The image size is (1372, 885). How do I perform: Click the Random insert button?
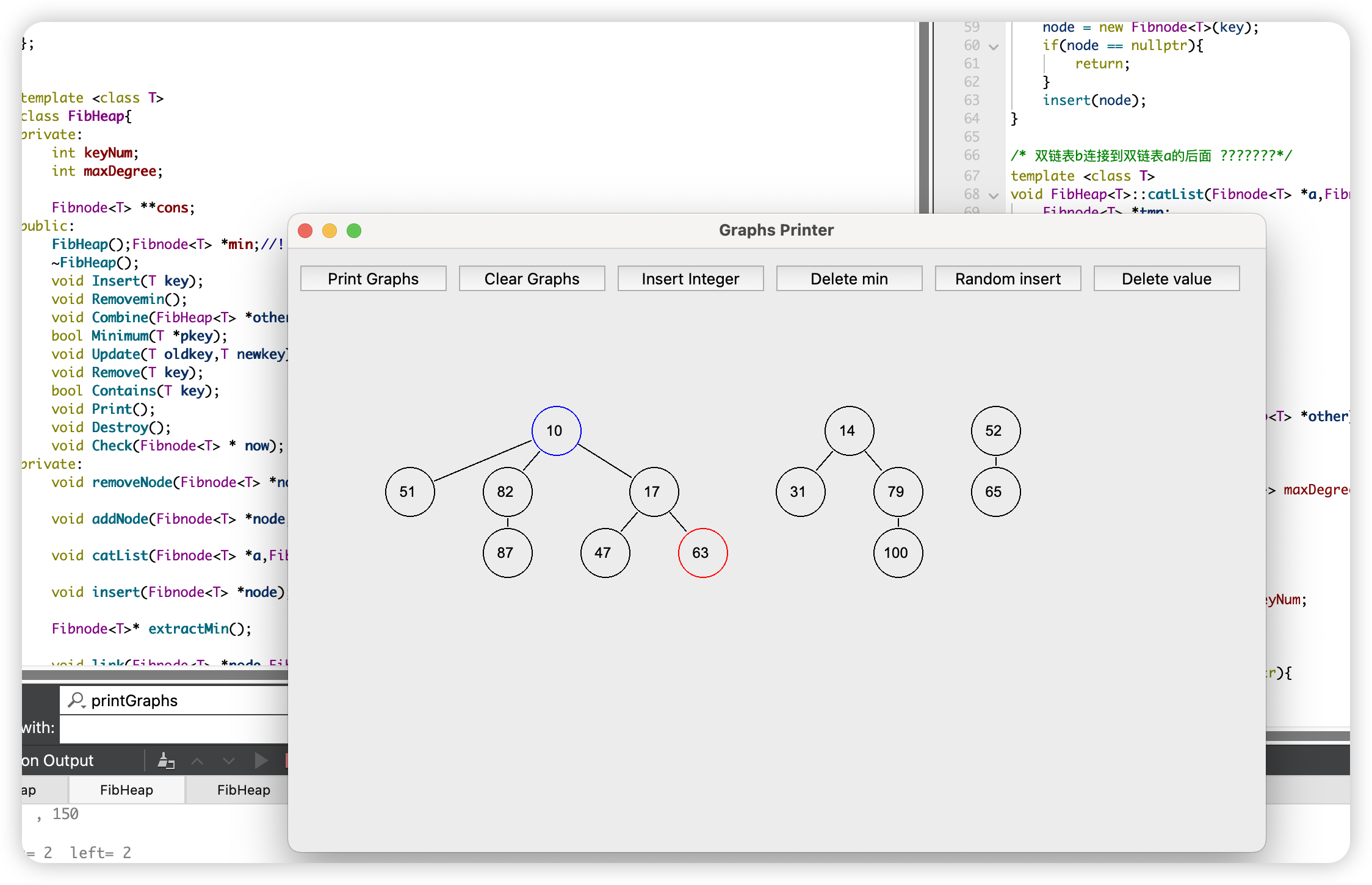pos(1008,279)
